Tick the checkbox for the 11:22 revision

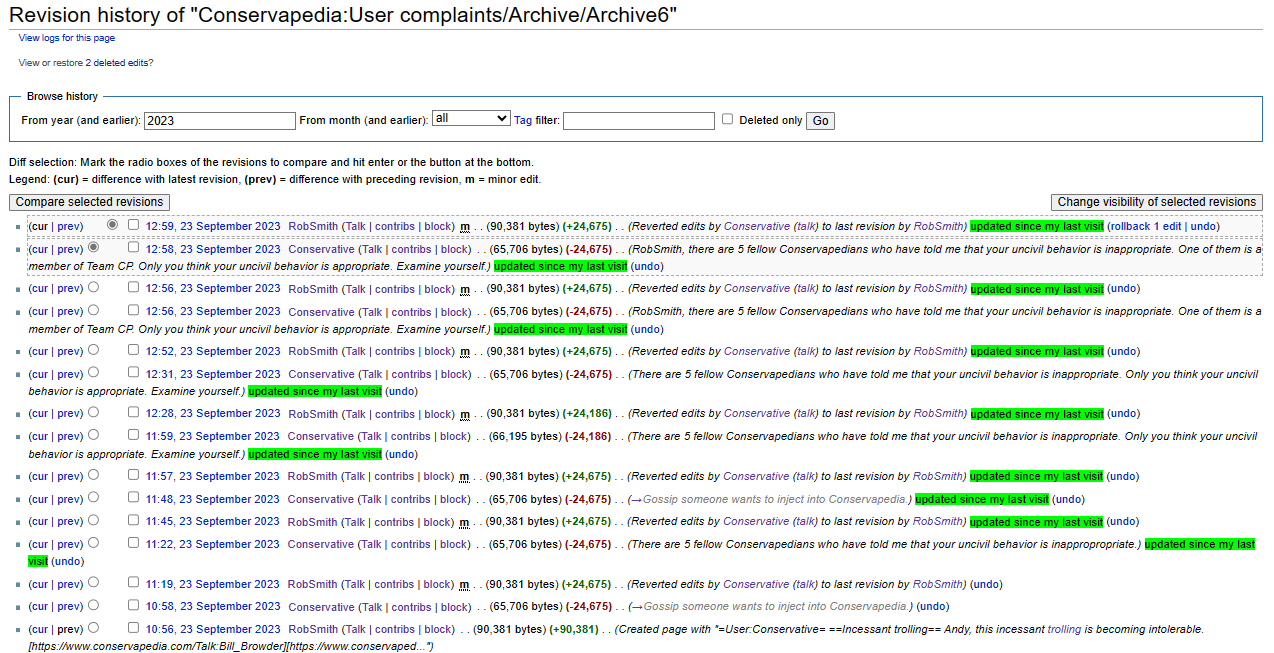click(x=134, y=543)
